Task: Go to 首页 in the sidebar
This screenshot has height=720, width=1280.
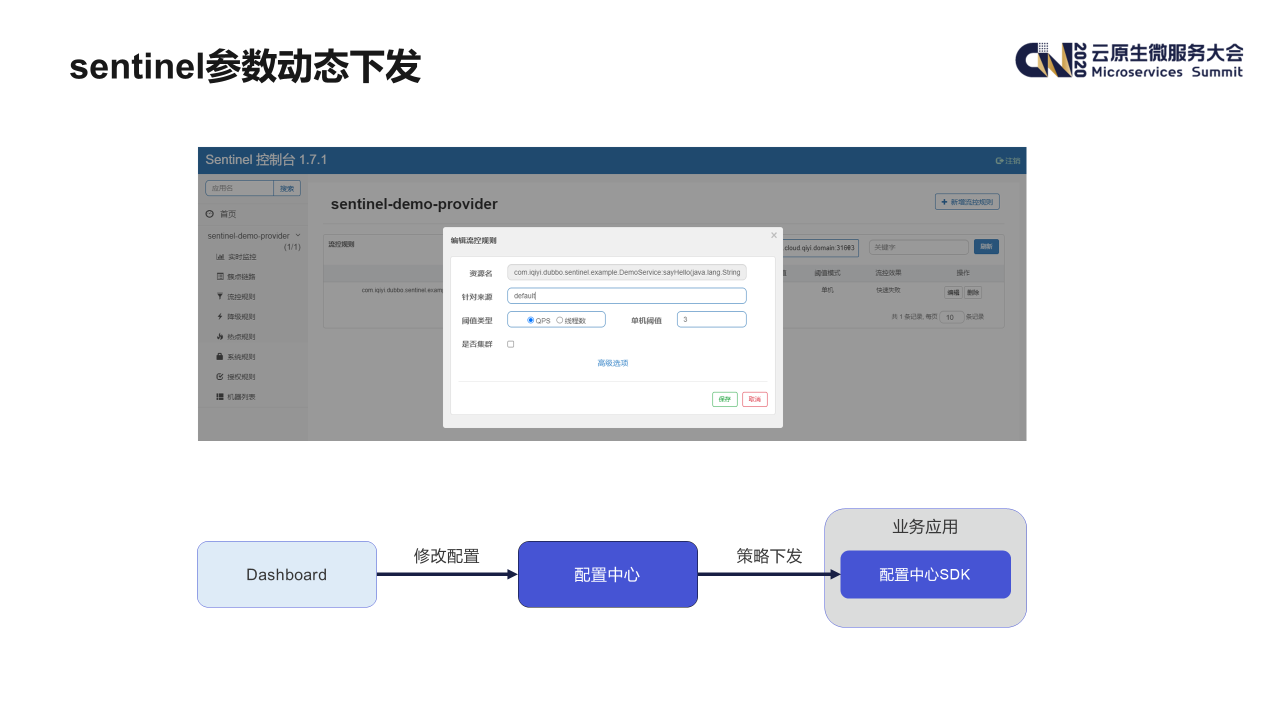Action: [x=229, y=214]
